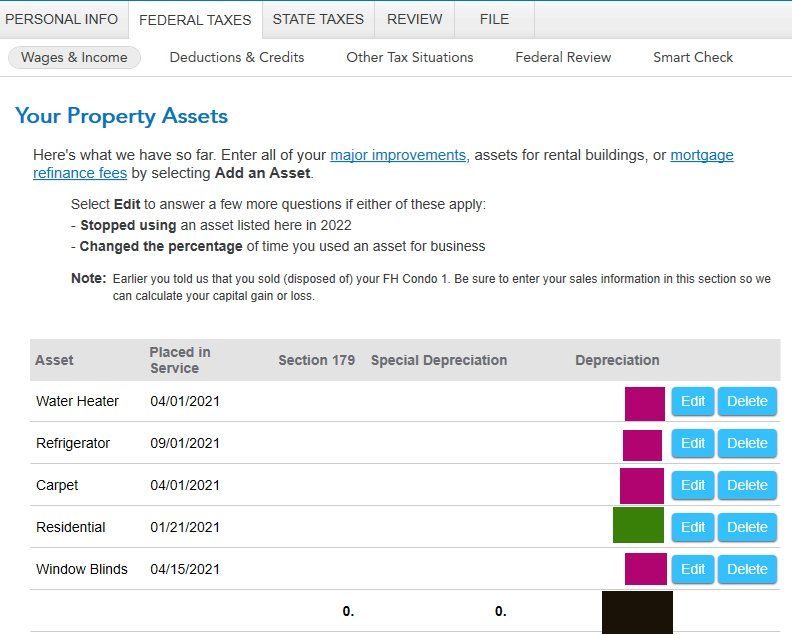Screen dimensions: 792x635
Task: Click the green Residential depreciation block
Action: pyautogui.click(x=639, y=525)
